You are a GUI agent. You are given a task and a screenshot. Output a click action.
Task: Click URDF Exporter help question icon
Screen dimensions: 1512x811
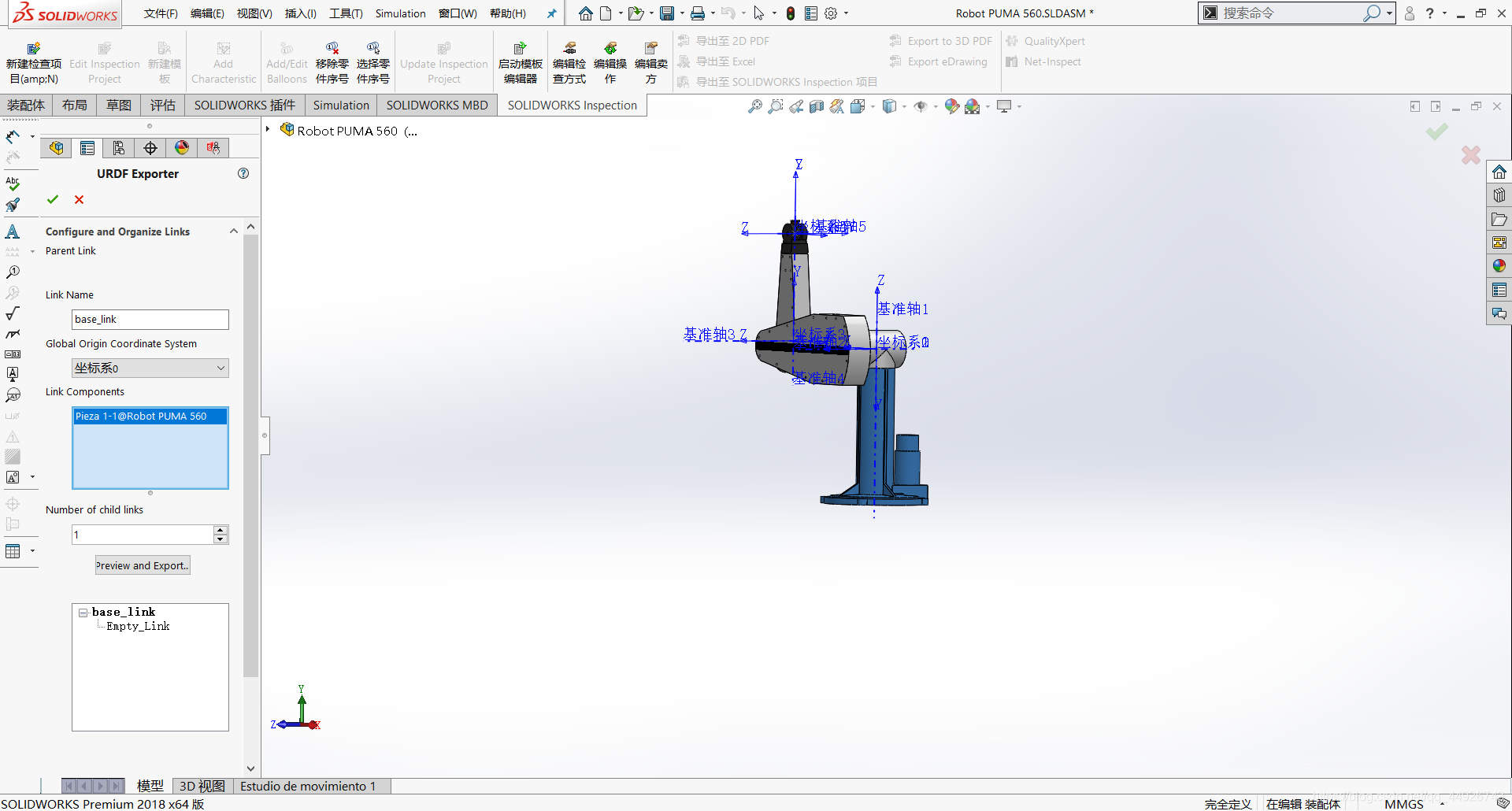[x=243, y=173]
